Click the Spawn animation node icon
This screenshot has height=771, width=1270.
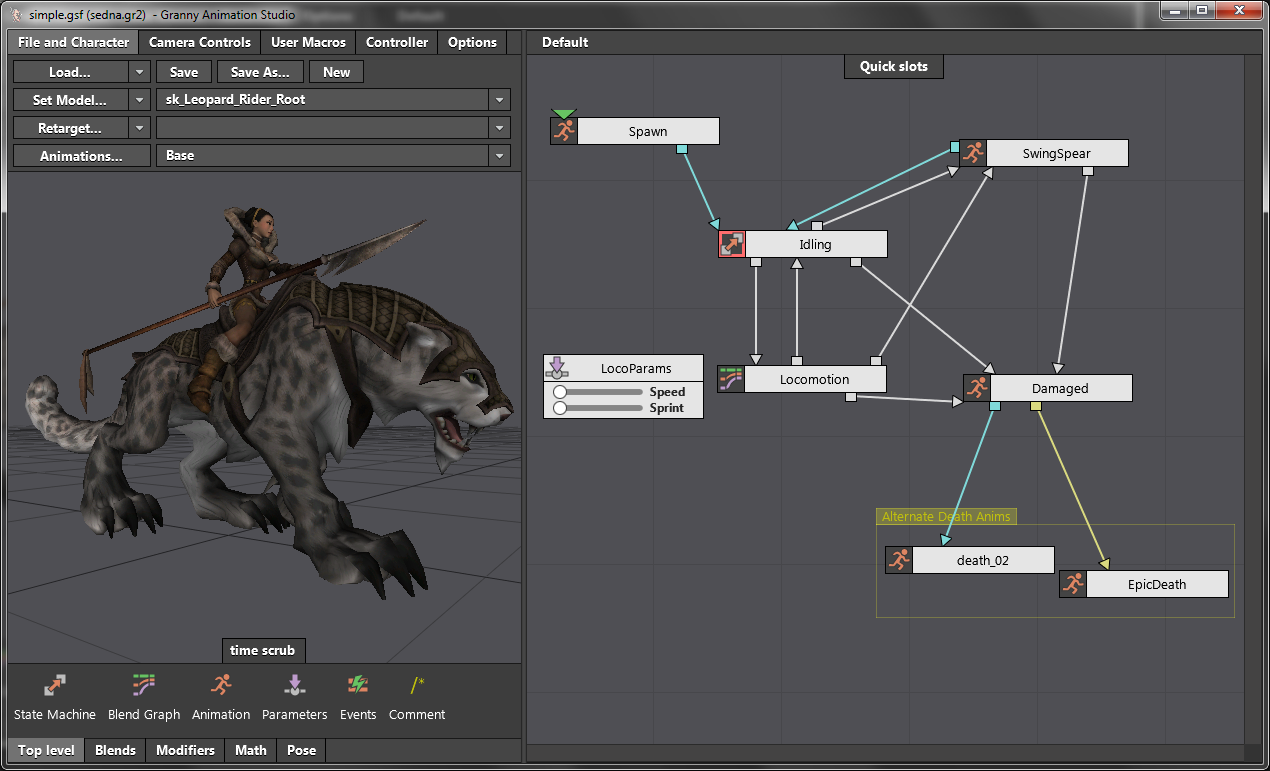(564, 131)
